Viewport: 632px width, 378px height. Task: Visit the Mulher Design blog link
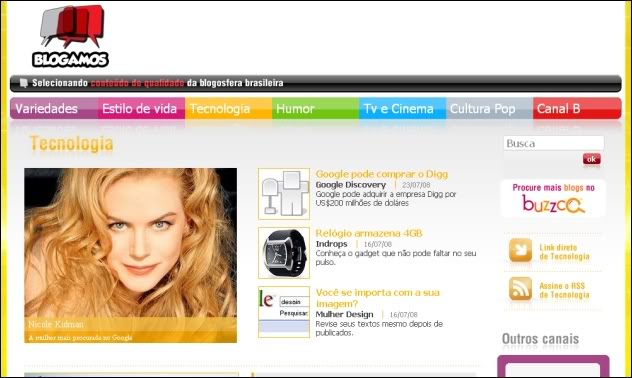345,314
